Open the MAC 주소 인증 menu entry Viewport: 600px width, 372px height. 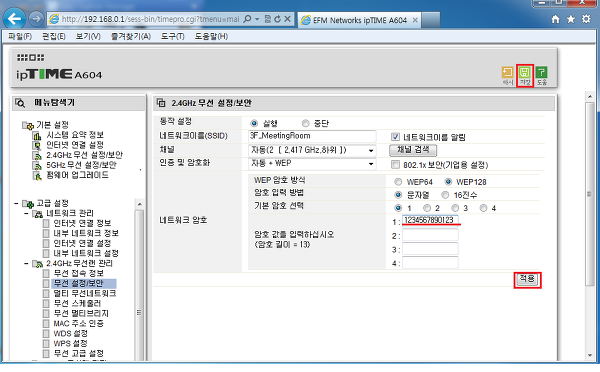pyautogui.click(x=78, y=323)
